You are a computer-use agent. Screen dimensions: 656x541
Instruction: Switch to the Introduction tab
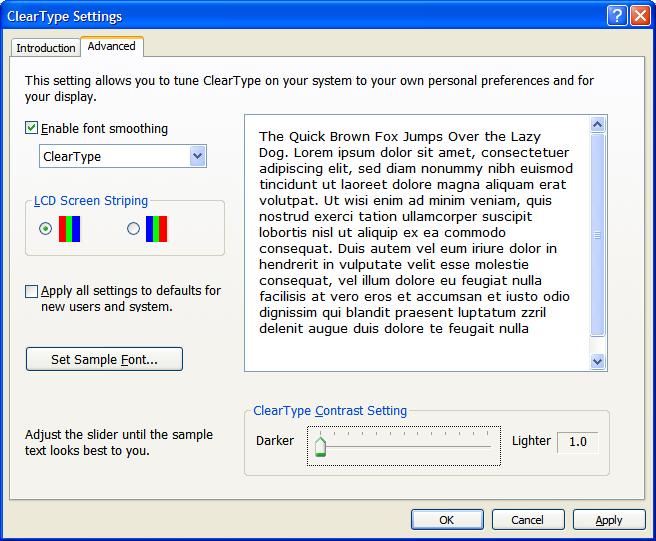point(46,48)
